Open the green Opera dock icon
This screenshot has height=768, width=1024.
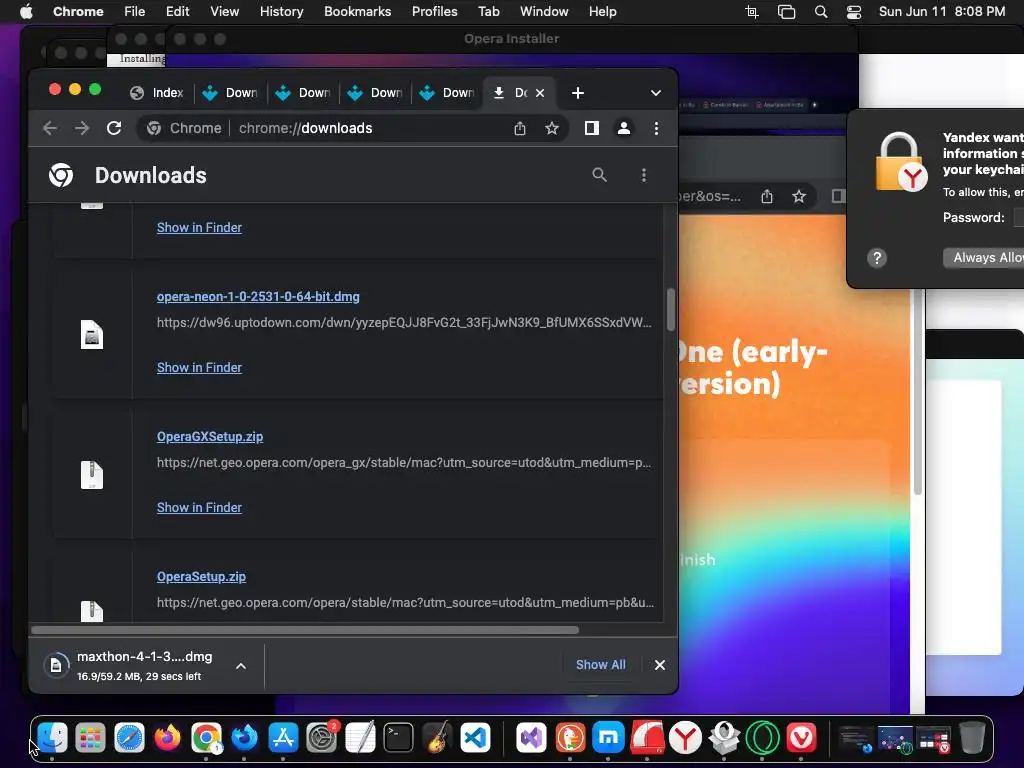(762, 738)
